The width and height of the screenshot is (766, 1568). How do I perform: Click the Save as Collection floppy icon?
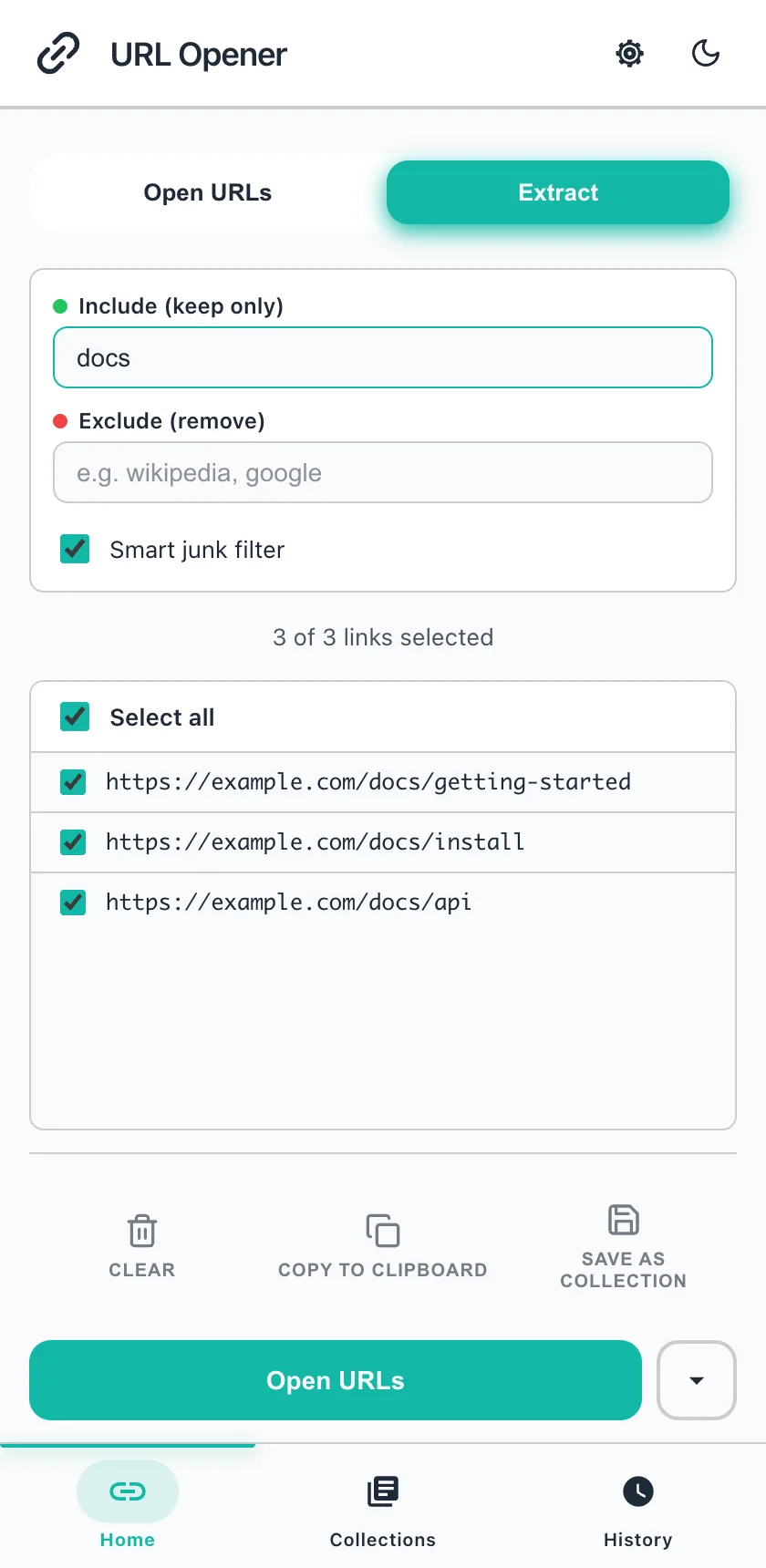(x=624, y=1220)
